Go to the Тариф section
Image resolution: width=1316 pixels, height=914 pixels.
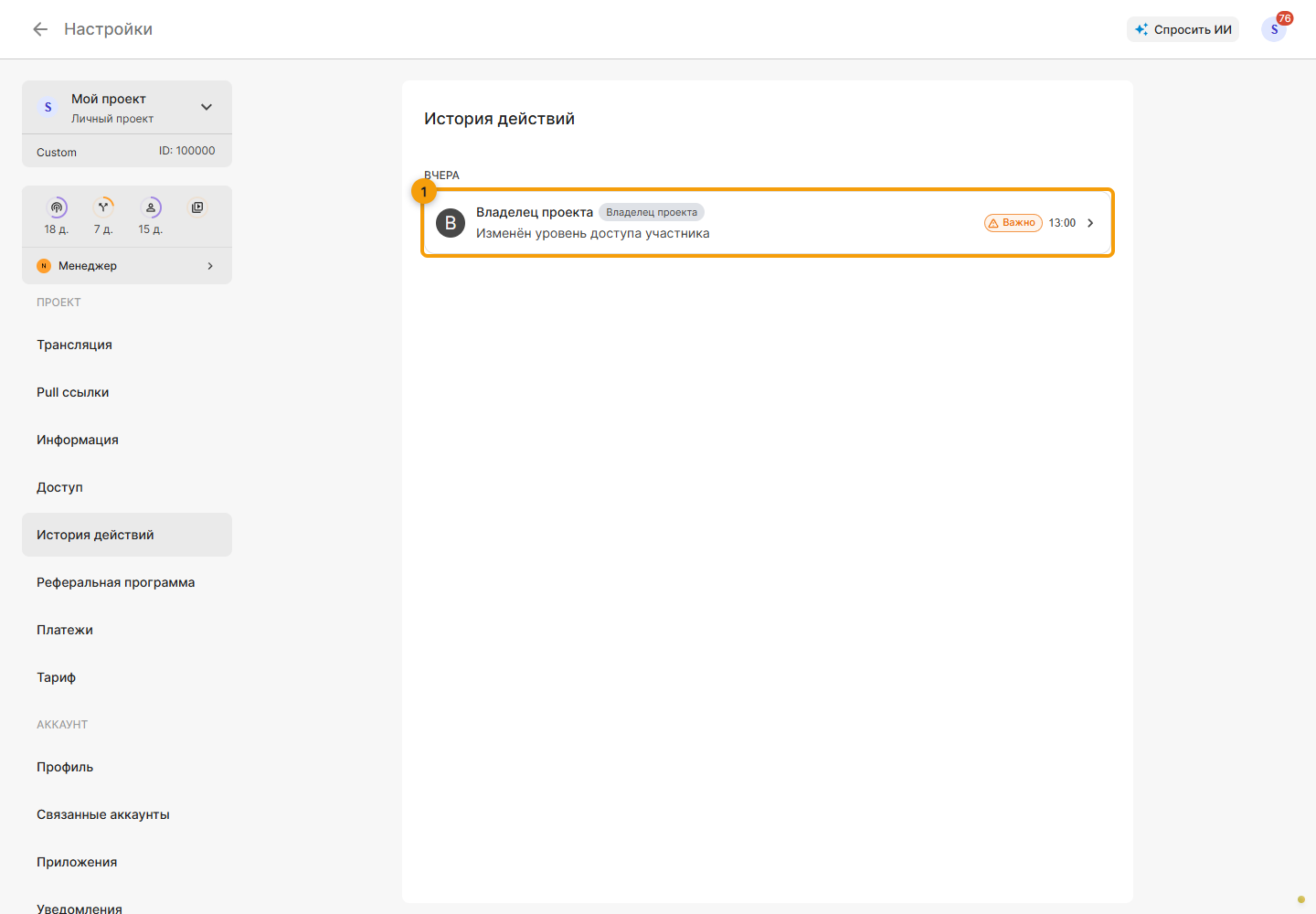tap(127, 677)
